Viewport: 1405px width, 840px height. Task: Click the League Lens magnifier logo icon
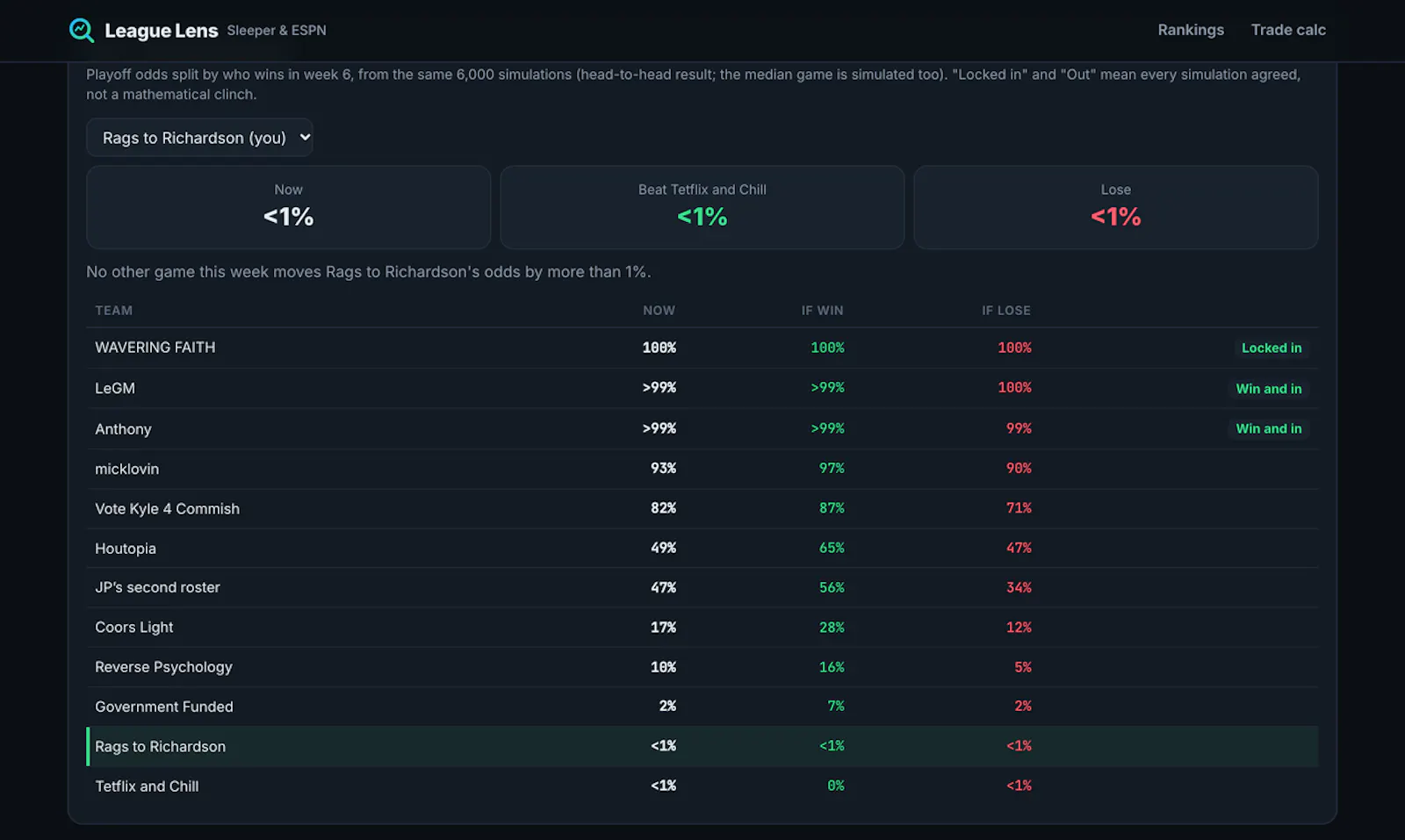tap(82, 30)
